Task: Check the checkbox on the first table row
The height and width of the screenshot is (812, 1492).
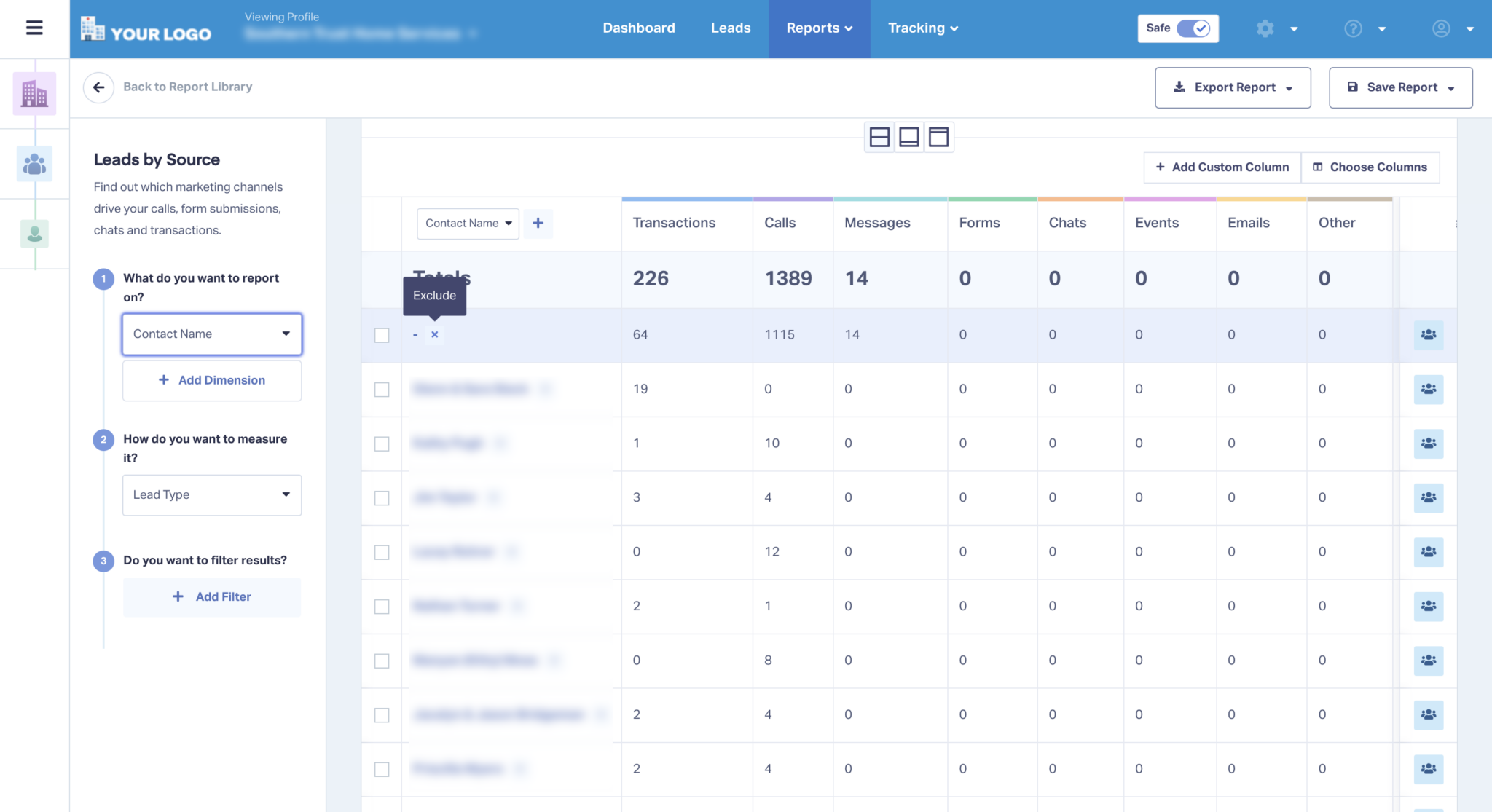Action: tap(382, 334)
